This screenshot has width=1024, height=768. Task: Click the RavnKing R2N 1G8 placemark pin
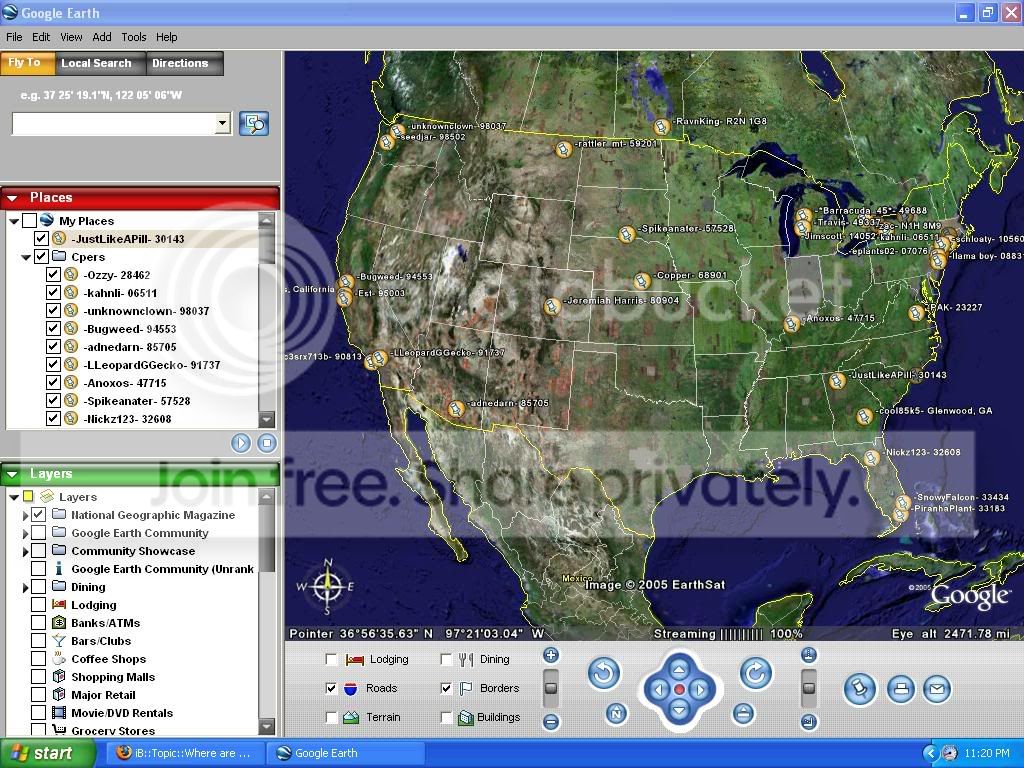pyautogui.click(x=662, y=126)
